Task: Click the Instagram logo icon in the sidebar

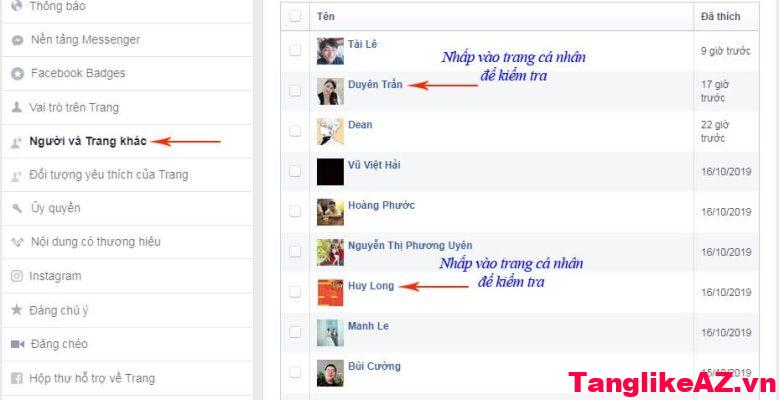Action: [17, 276]
